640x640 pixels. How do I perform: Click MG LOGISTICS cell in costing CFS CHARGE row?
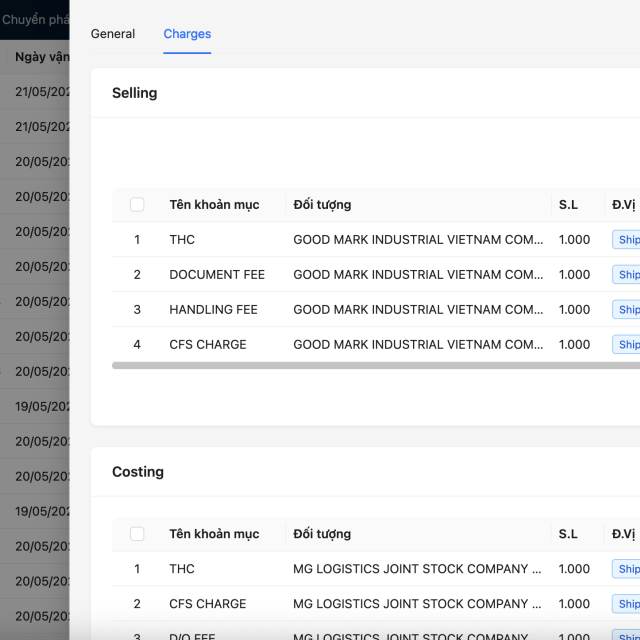tap(417, 604)
